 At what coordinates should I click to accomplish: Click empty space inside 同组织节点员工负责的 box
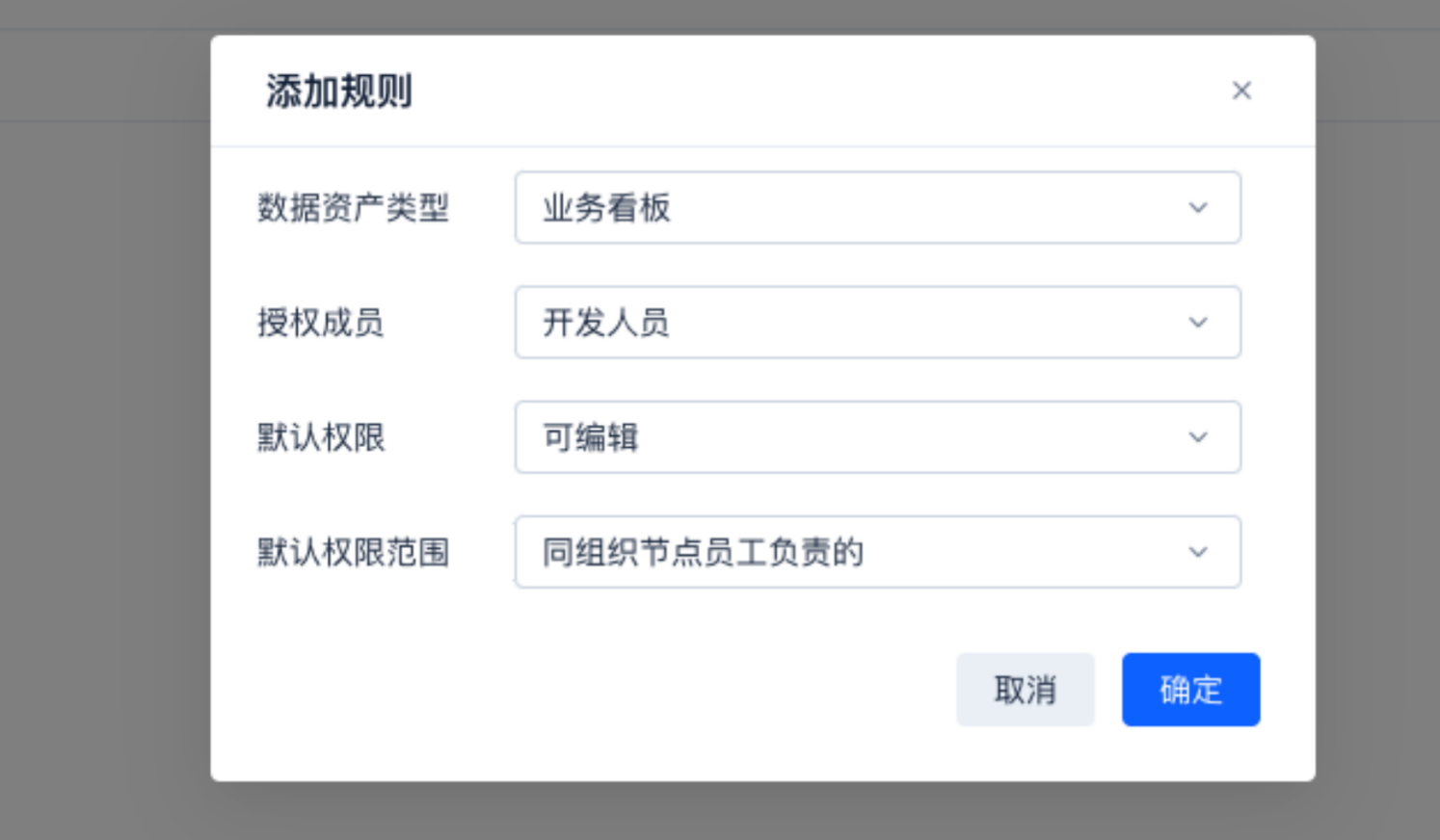[1022, 552]
